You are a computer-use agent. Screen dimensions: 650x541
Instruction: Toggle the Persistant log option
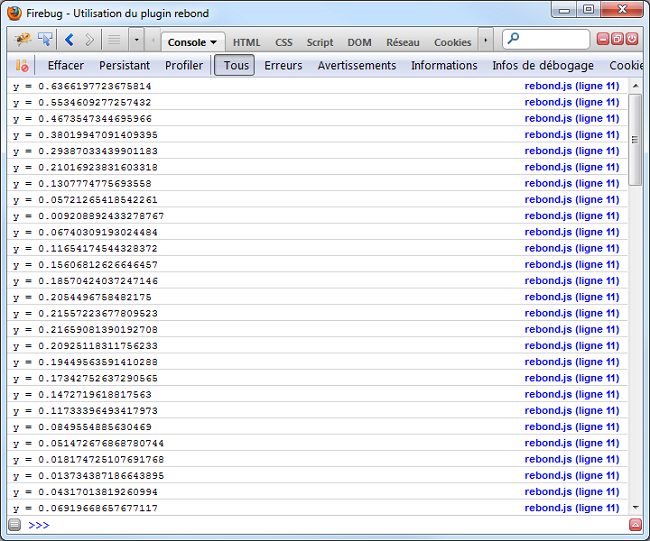[124, 66]
